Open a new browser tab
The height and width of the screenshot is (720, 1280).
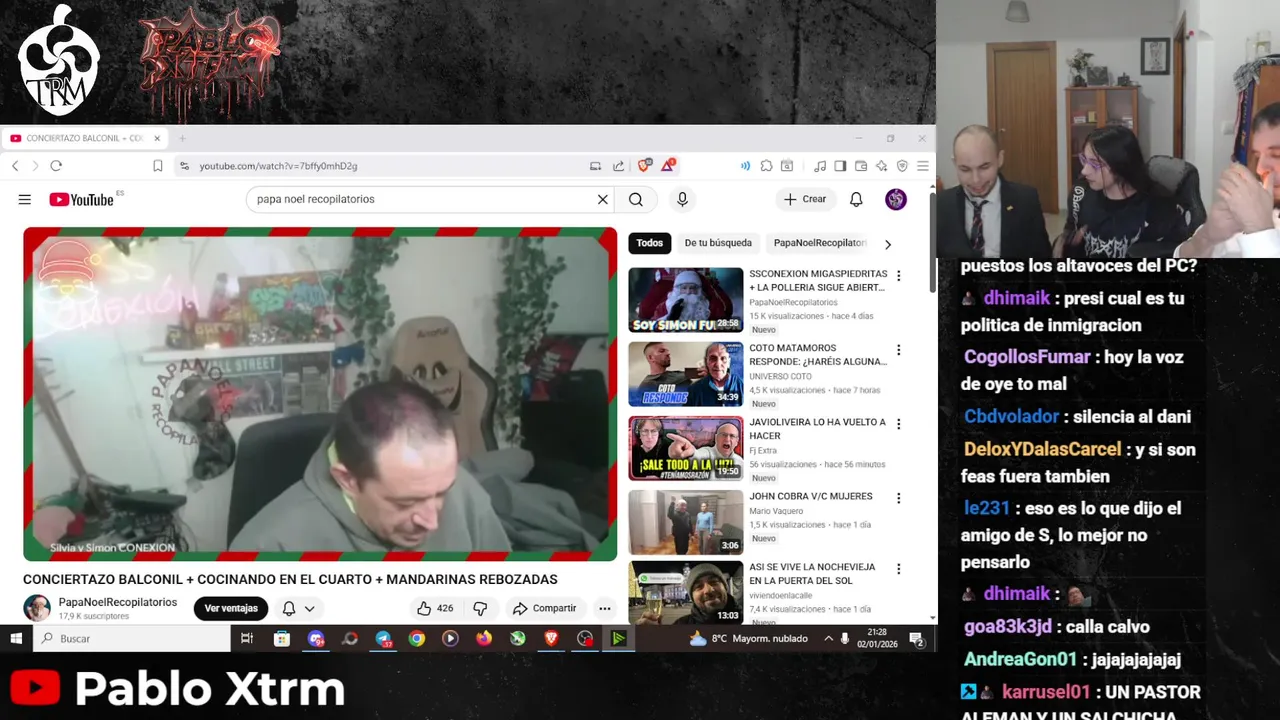(182, 138)
